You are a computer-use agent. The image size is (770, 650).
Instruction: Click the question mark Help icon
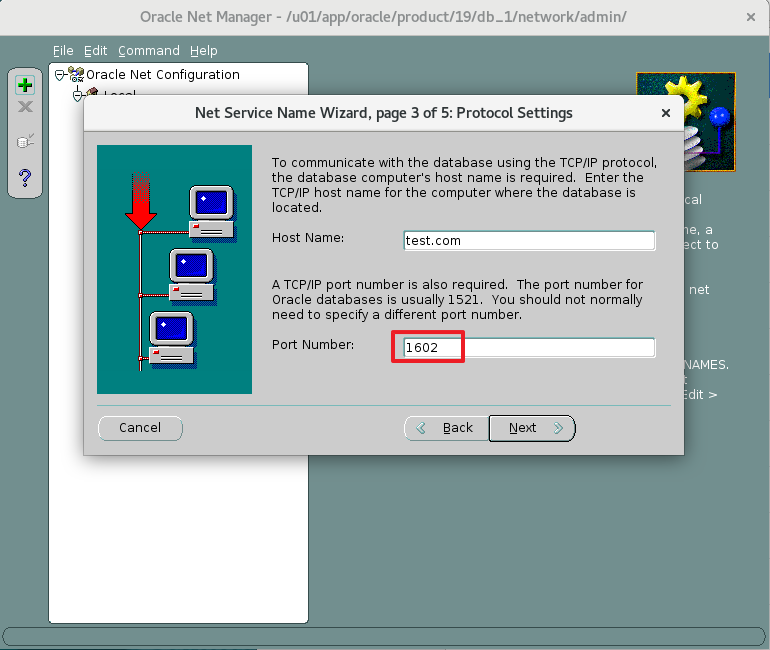pos(25,177)
